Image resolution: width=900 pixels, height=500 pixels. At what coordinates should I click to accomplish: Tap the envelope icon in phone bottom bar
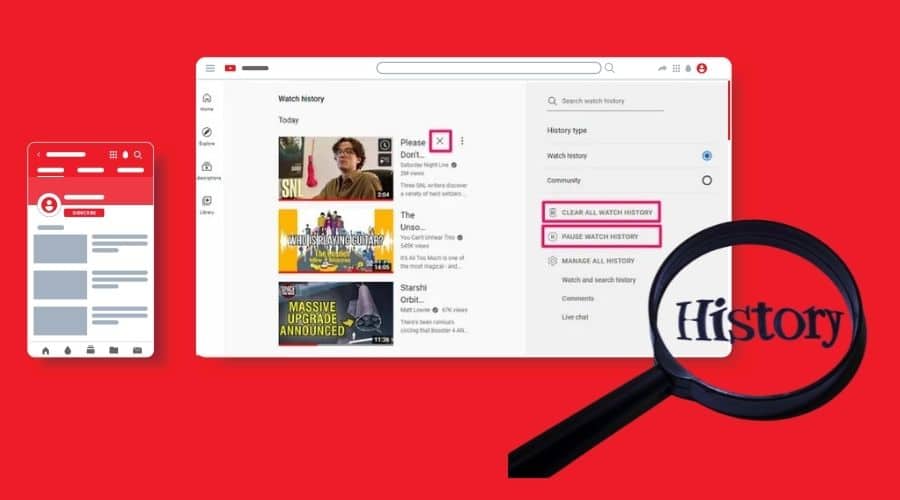tap(137, 350)
